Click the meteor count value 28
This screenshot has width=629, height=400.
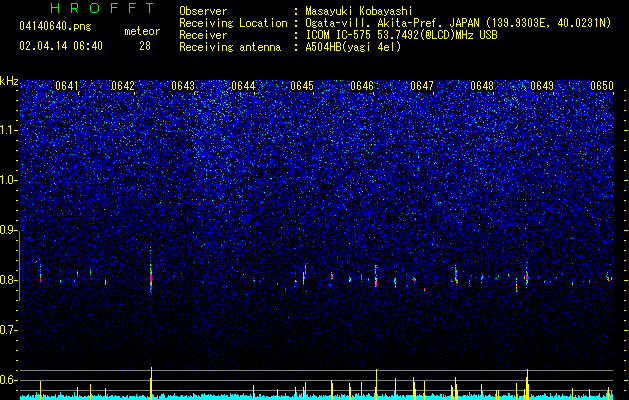click(145, 46)
